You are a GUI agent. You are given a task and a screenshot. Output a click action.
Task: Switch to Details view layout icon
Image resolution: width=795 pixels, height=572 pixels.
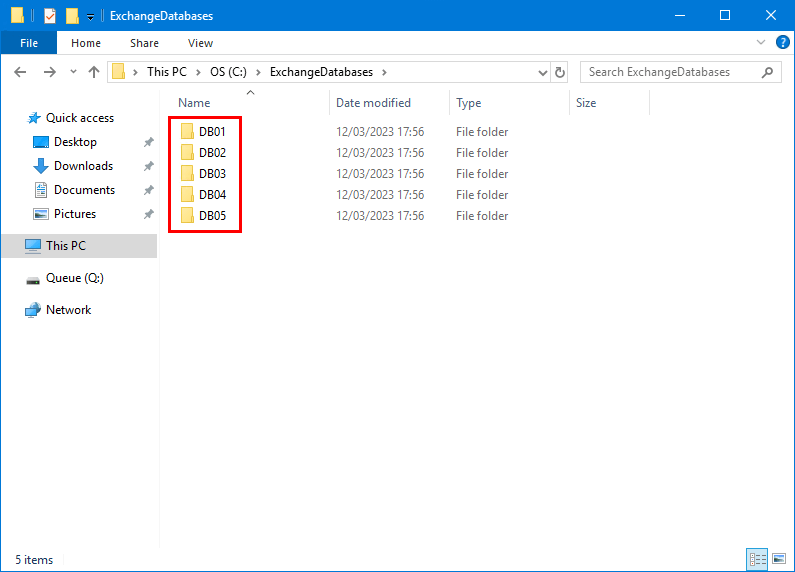(757, 559)
